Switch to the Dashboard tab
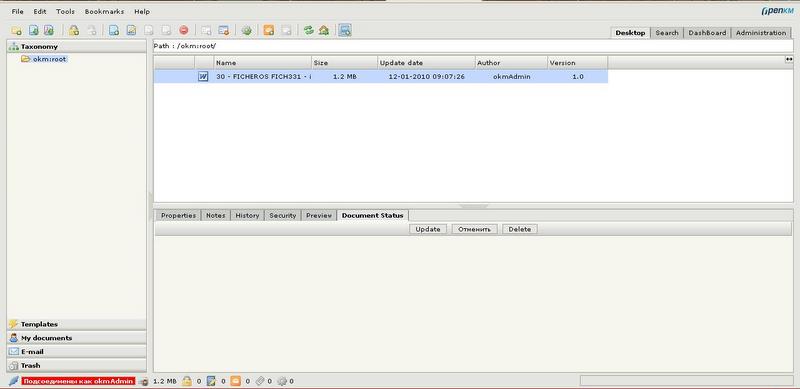 pos(707,33)
